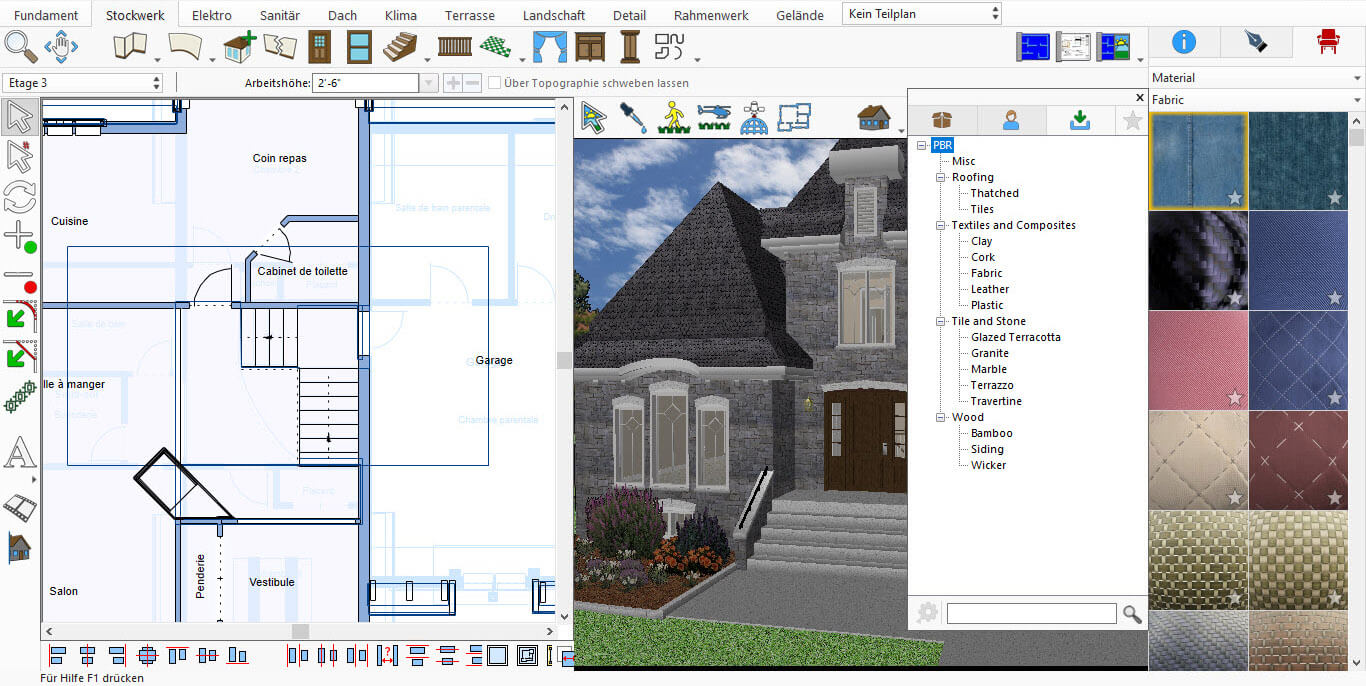
Task: Toggle the favorites star filter tab
Action: point(1132,120)
